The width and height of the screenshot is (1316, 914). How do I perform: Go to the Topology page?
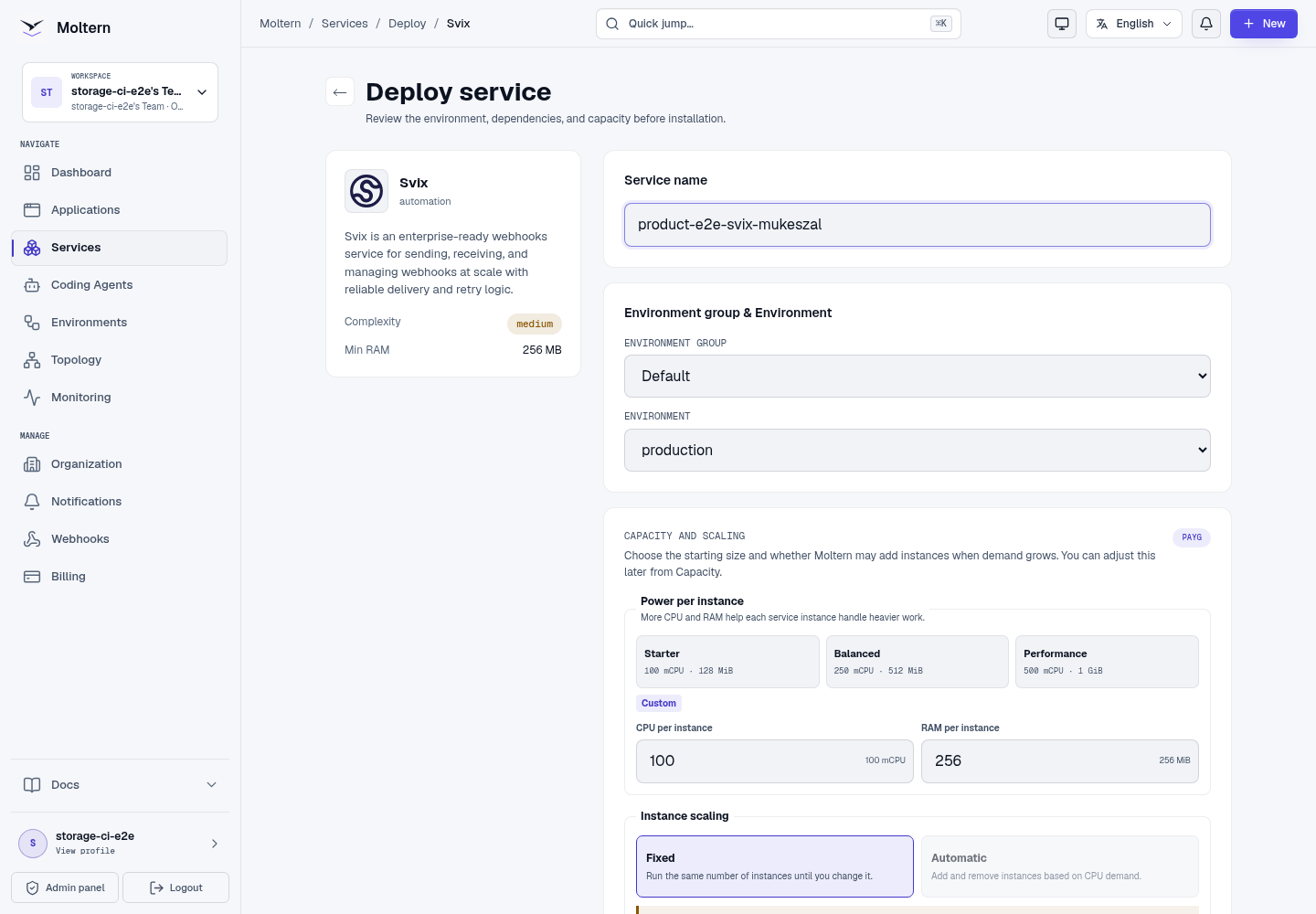coord(120,360)
